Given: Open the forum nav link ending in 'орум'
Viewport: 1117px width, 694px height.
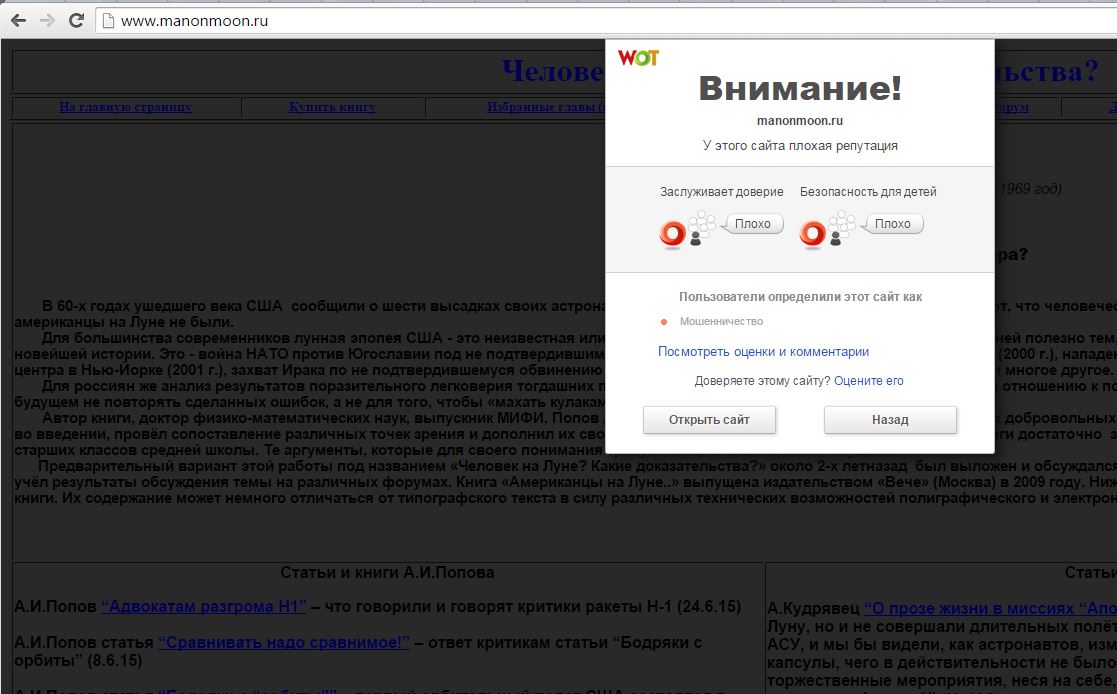Looking at the screenshot, I should [x=1012, y=107].
